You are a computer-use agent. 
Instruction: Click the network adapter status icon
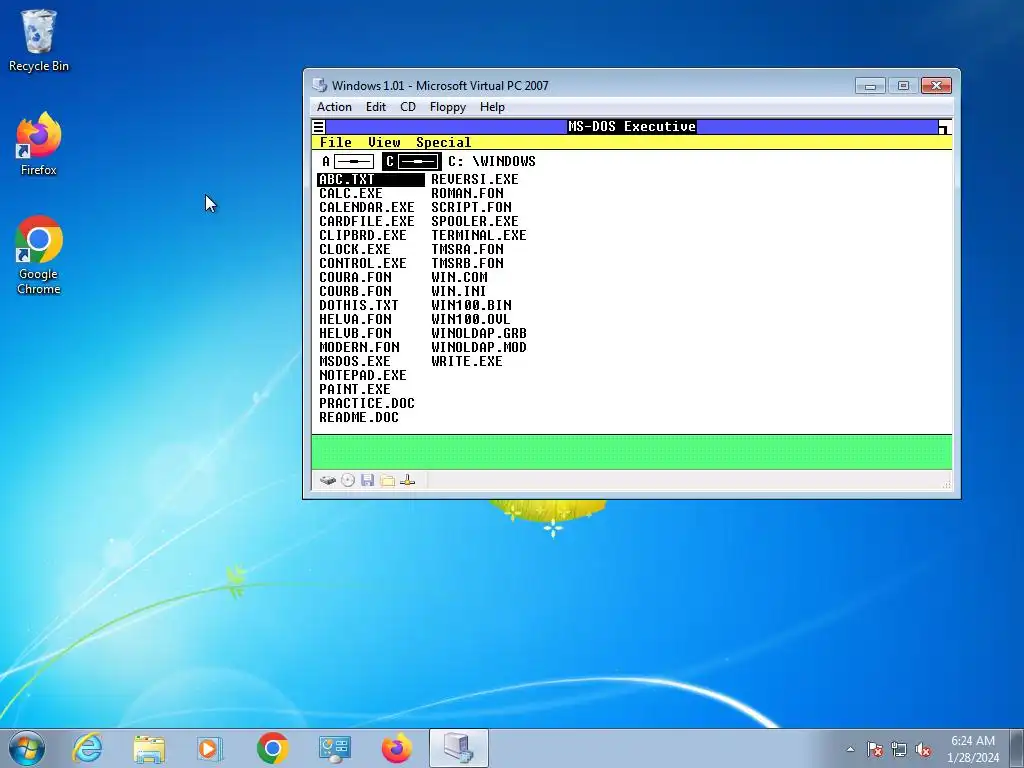point(408,481)
